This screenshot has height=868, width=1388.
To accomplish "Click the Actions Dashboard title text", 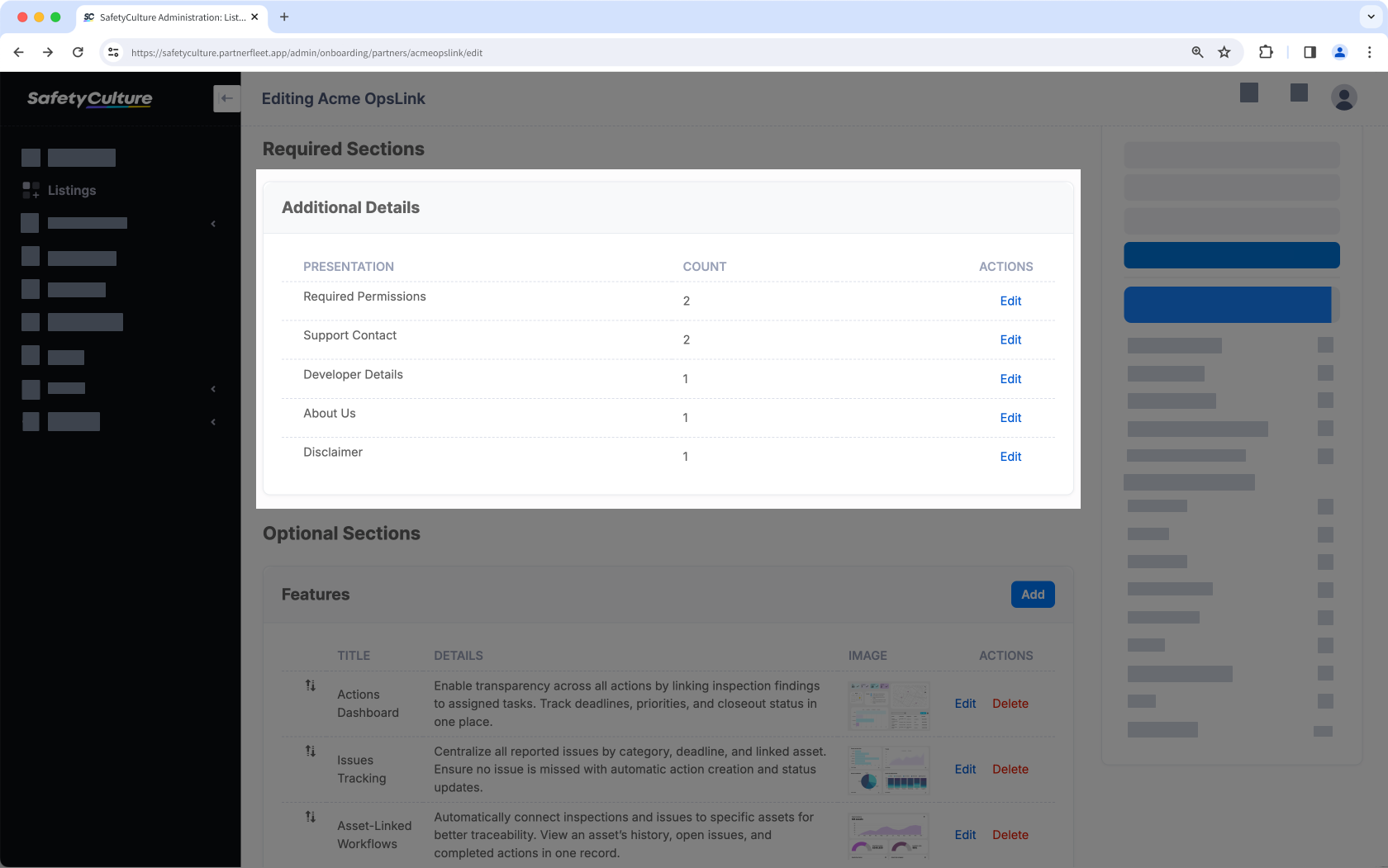I will click(x=368, y=704).
